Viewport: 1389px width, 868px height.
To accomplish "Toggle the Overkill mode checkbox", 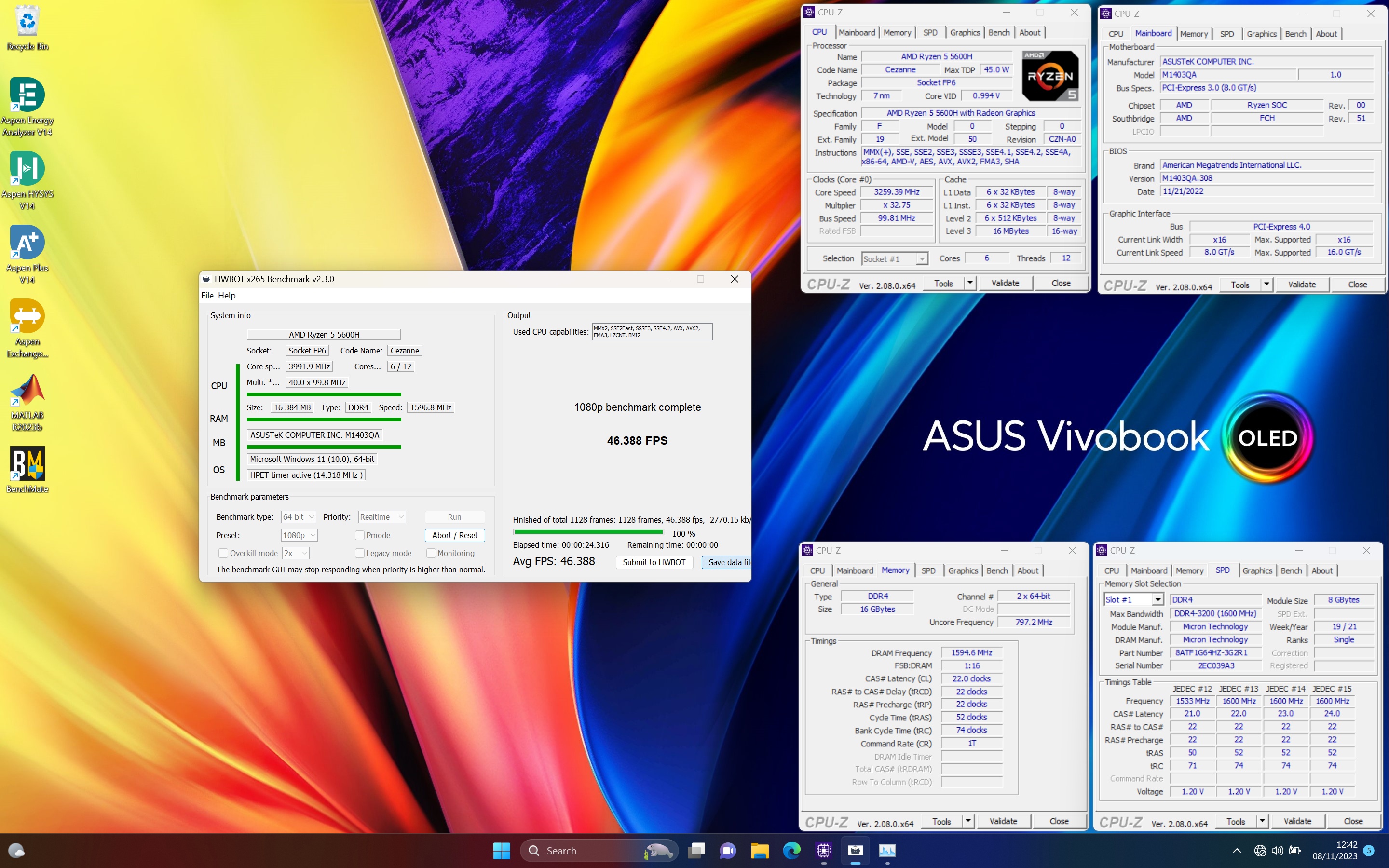I will tap(223, 553).
